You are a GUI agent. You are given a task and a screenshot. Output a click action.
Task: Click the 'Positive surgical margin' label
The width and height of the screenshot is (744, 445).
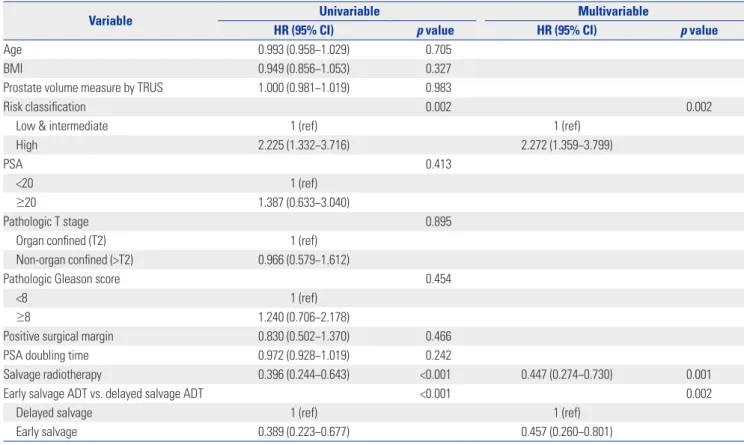pos(58,336)
